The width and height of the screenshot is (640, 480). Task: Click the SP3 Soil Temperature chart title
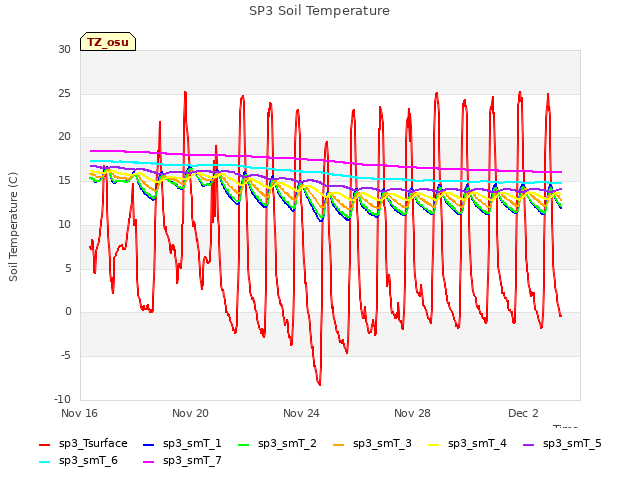[319, 11]
